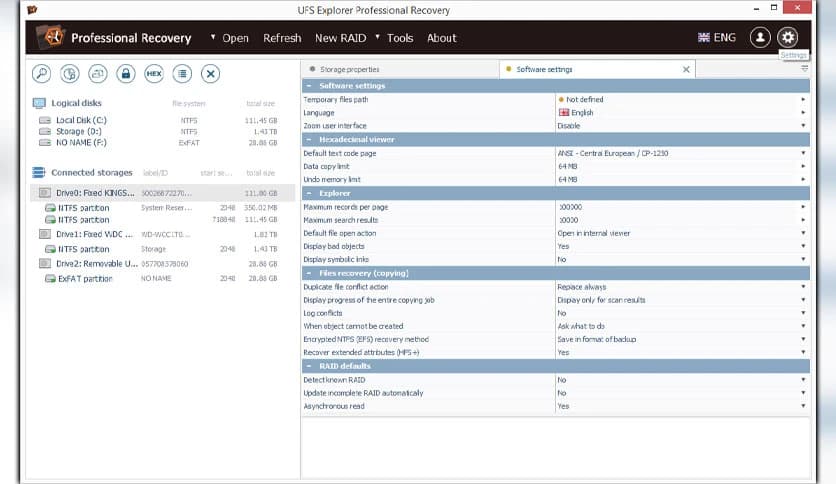Click the Refresh button

pos(281,38)
